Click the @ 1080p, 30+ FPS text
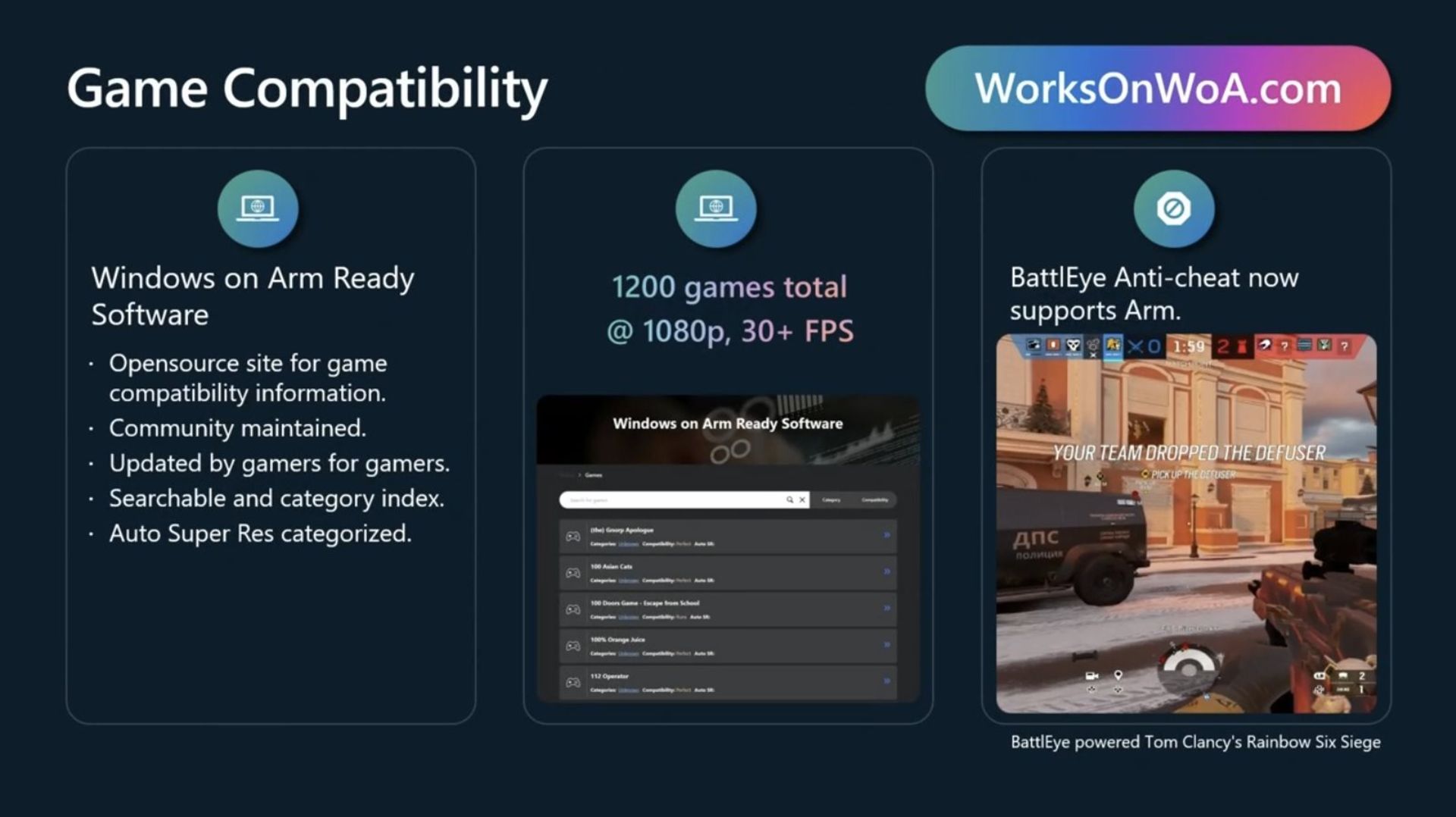This screenshot has height=817, width=1456. (730, 331)
